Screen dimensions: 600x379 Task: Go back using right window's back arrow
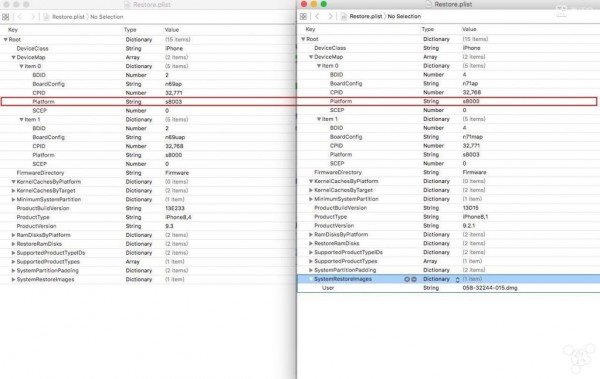tap(317, 16)
